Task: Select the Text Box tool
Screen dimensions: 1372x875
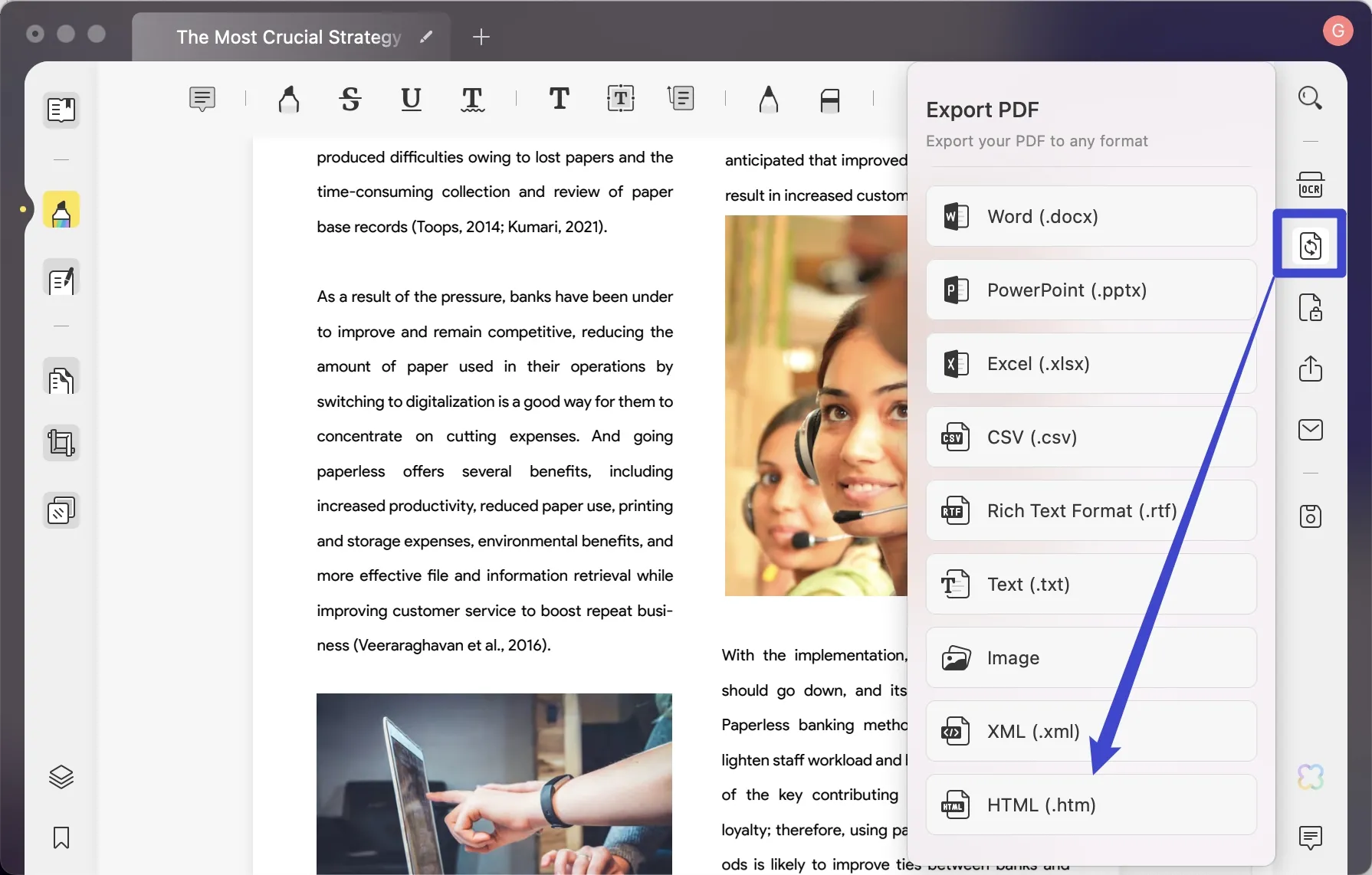Action: coord(620,99)
